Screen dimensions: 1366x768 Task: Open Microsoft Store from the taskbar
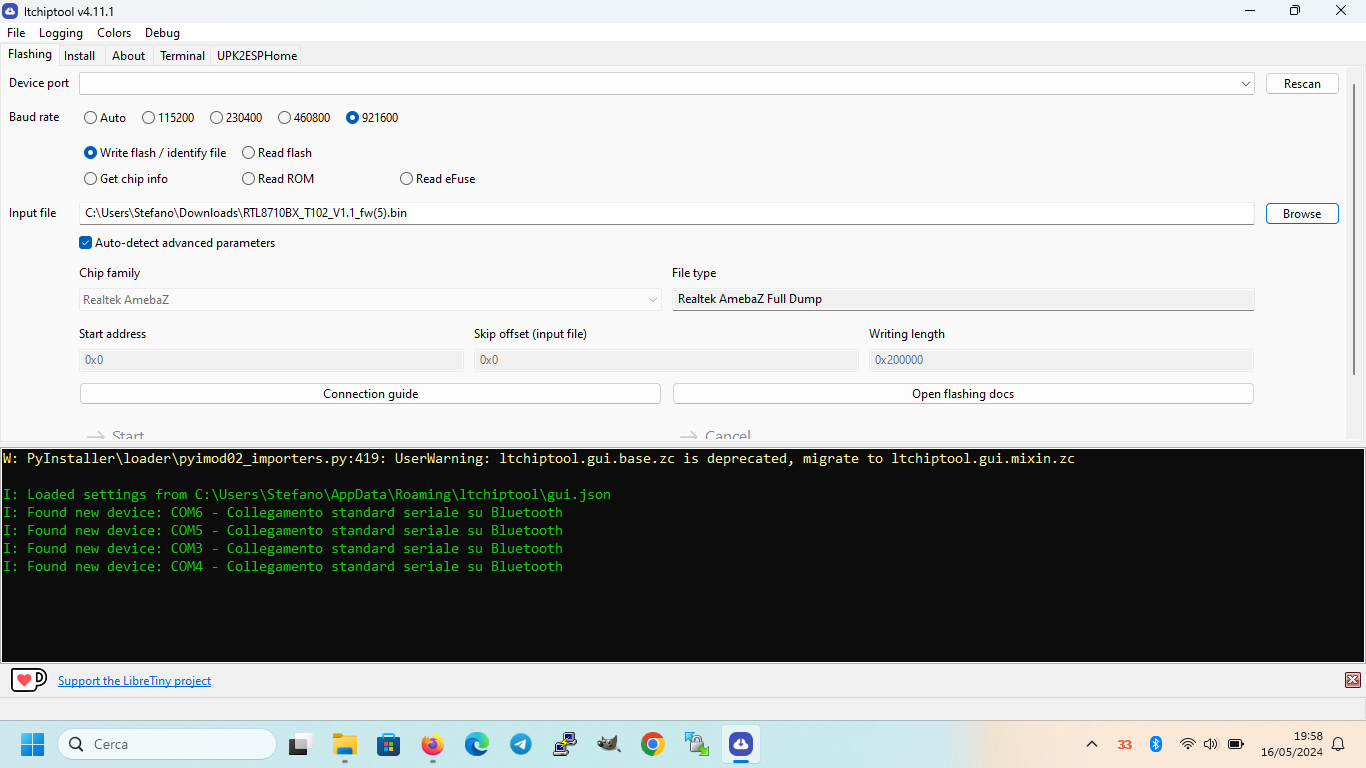388,744
